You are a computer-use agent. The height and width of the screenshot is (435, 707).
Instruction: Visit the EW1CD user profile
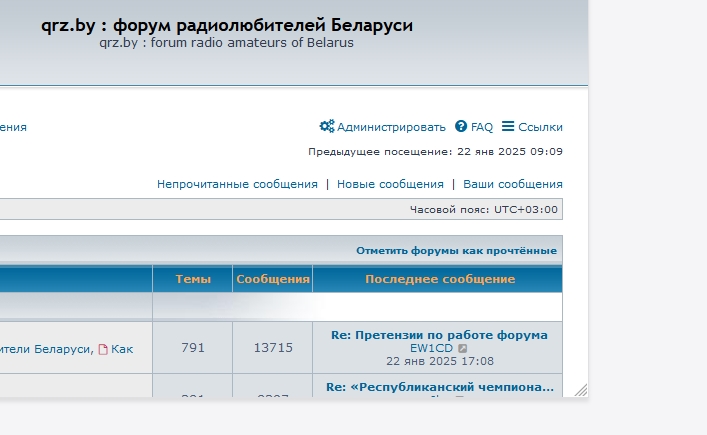431,348
